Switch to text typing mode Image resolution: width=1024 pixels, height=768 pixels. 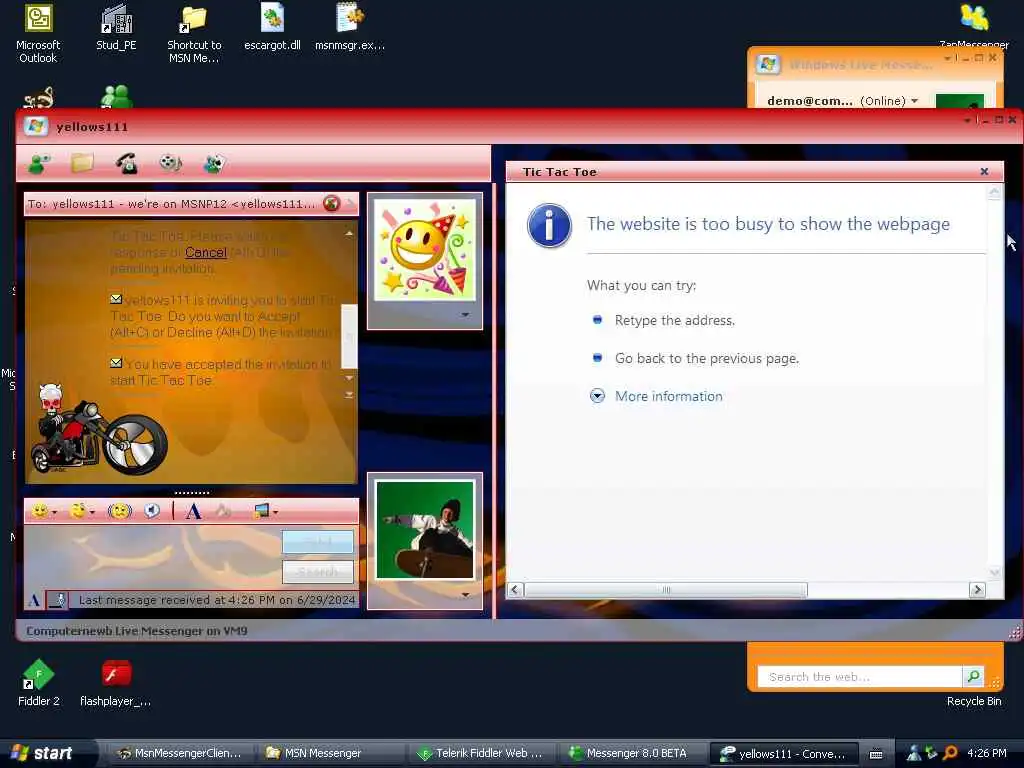(34, 600)
